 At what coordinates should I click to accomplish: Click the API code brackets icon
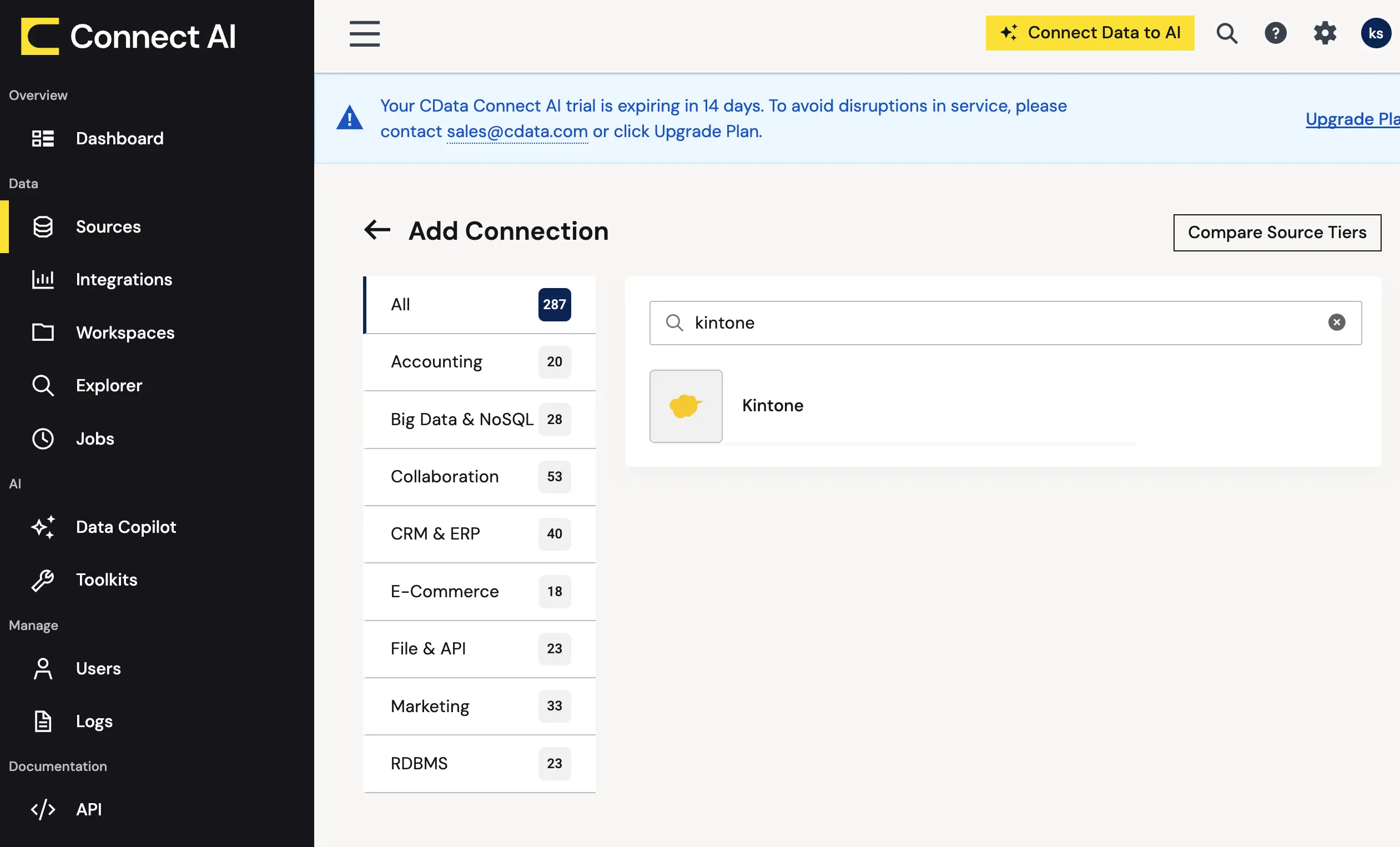tap(43, 809)
